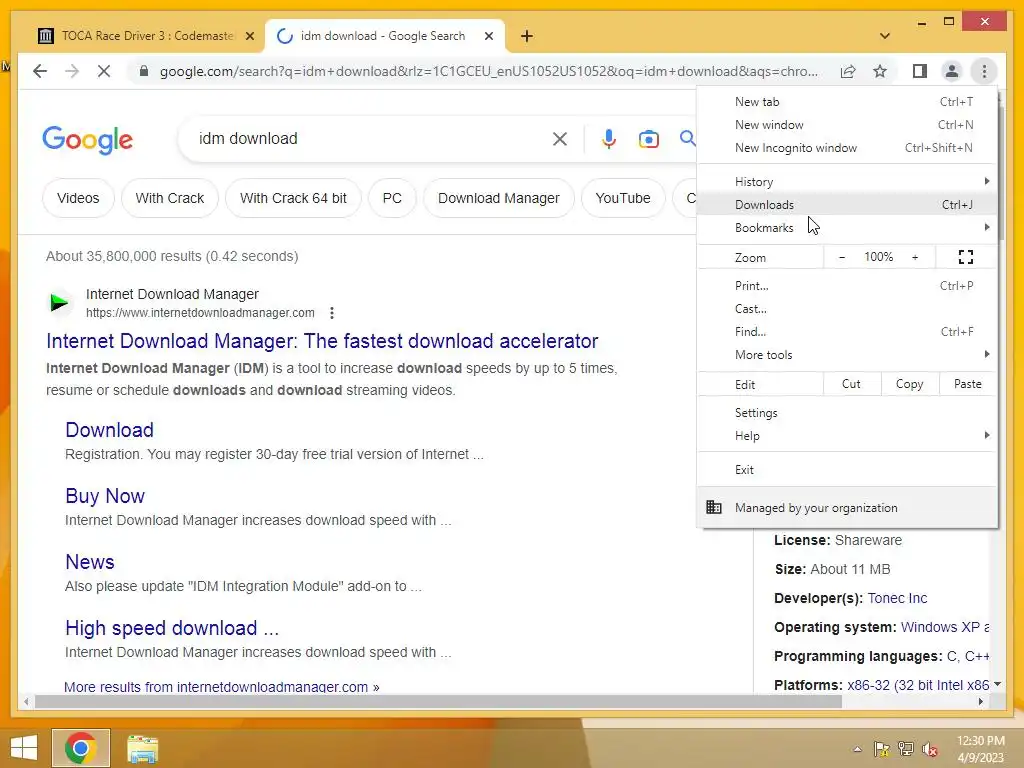Open the News sitelink
This screenshot has height=768, width=1024.
[x=90, y=562]
